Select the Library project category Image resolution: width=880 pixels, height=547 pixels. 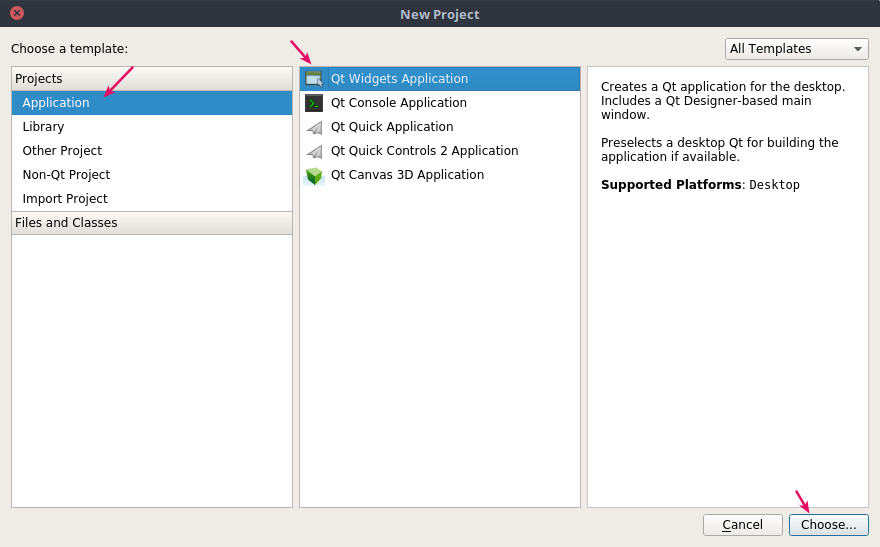pyautogui.click(x=43, y=127)
